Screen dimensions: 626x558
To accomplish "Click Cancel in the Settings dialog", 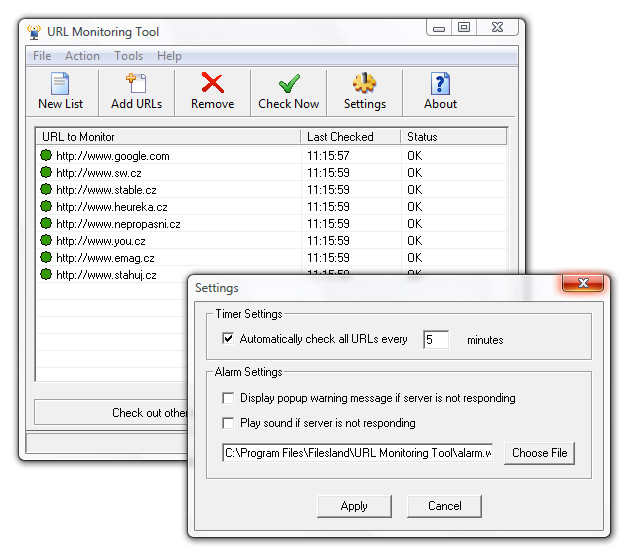I will 444,506.
